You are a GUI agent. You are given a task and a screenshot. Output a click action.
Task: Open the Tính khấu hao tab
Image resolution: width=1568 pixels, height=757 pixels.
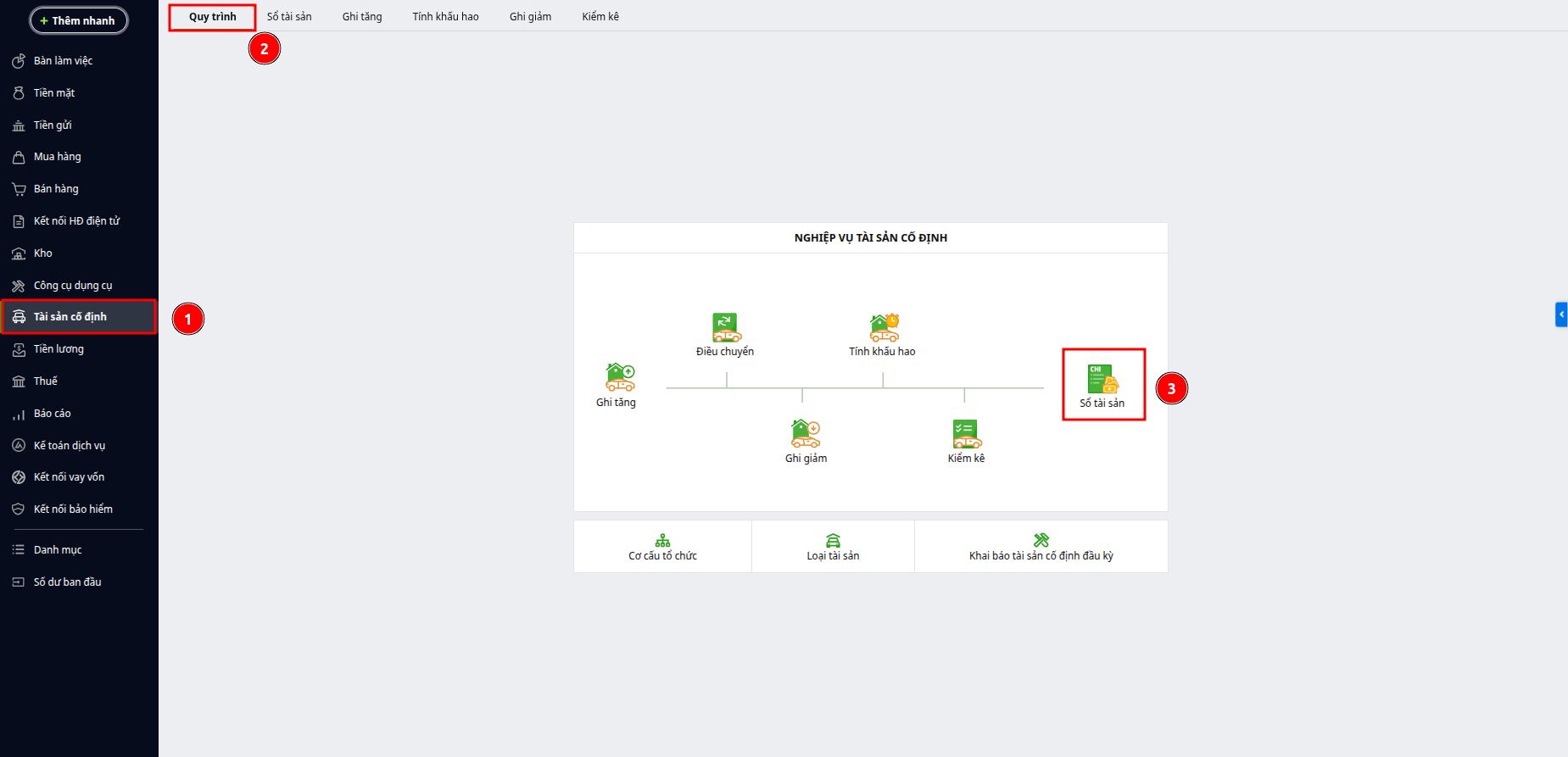pos(445,17)
